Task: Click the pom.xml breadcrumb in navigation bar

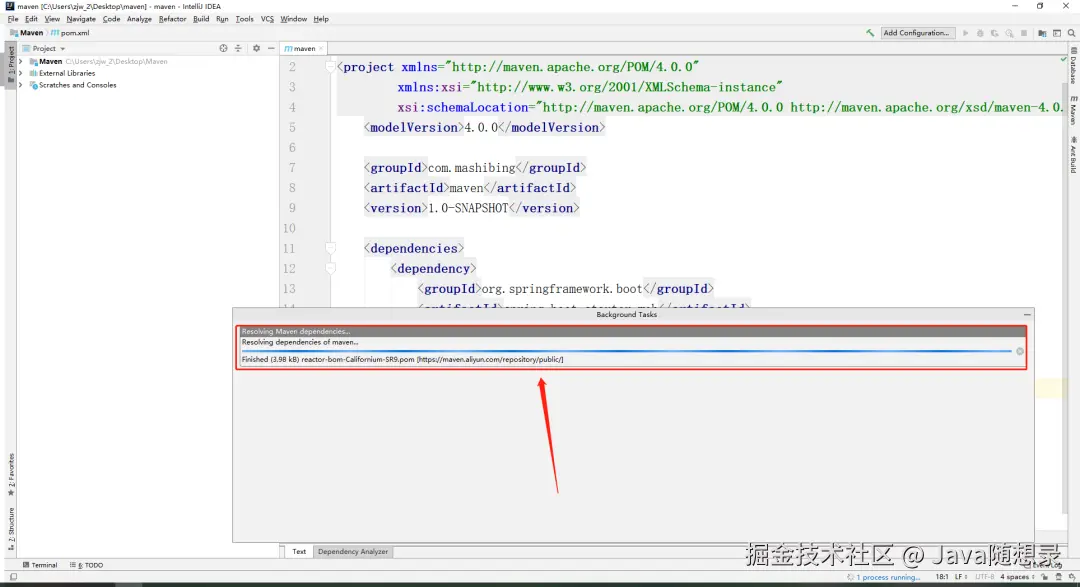Action: click(x=70, y=33)
